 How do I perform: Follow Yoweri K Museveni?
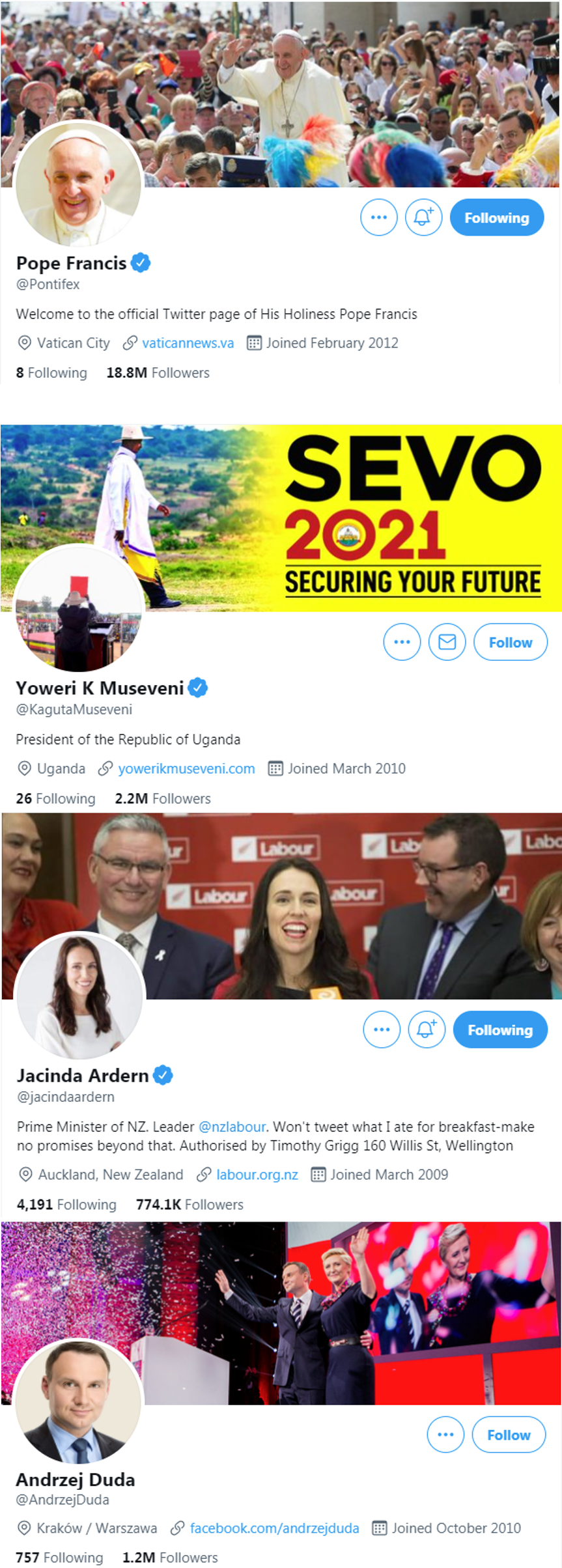pos(511,642)
